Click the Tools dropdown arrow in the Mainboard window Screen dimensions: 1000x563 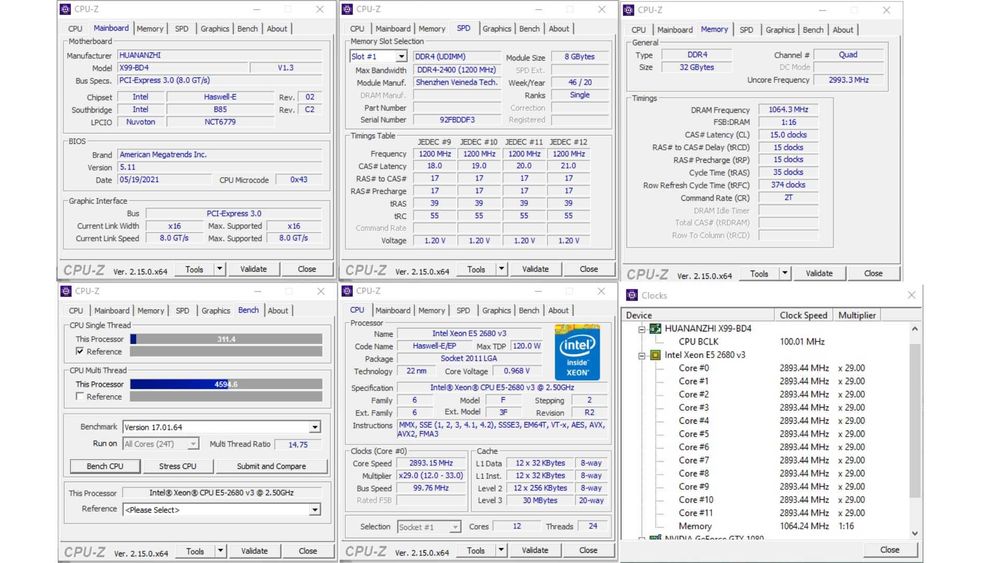click(x=219, y=269)
